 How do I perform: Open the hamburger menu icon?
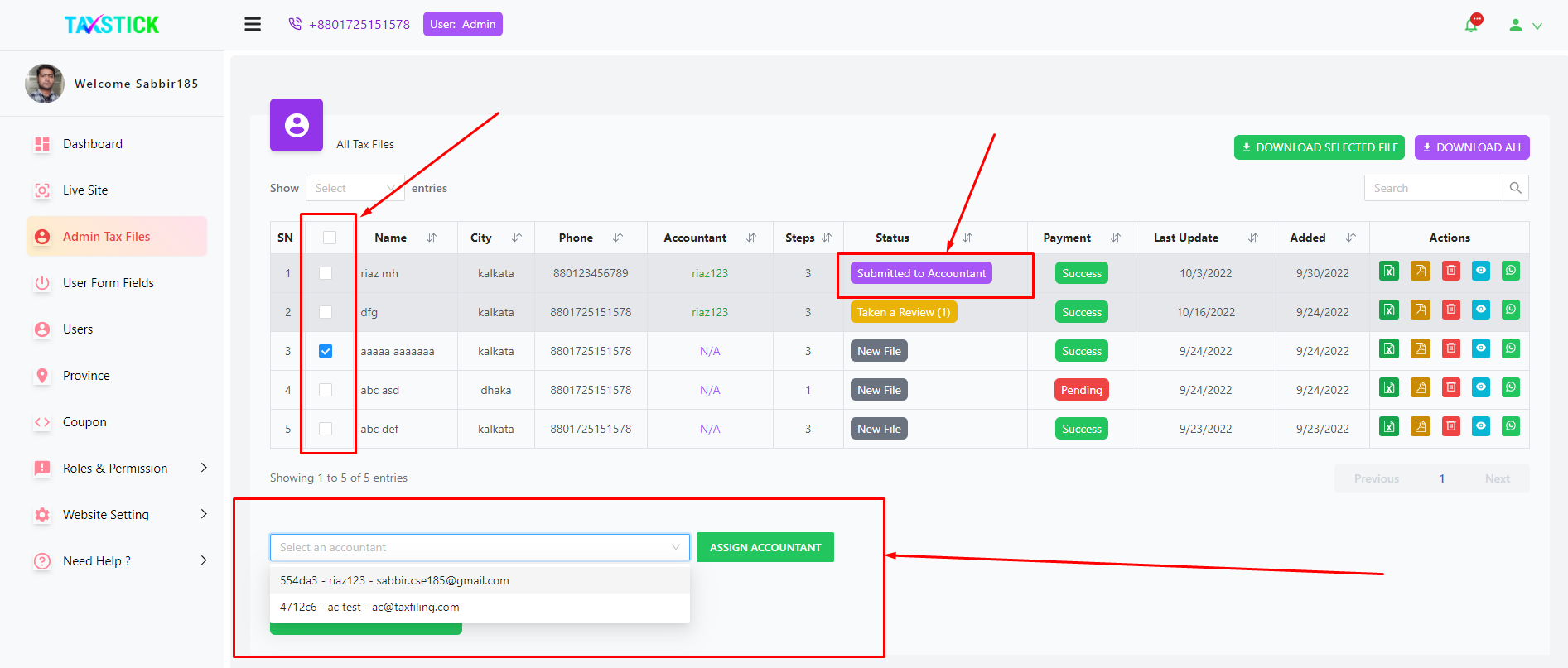coord(253,24)
